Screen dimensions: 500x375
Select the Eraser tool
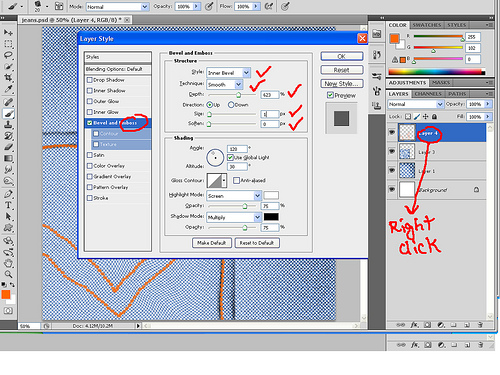tap(8, 147)
